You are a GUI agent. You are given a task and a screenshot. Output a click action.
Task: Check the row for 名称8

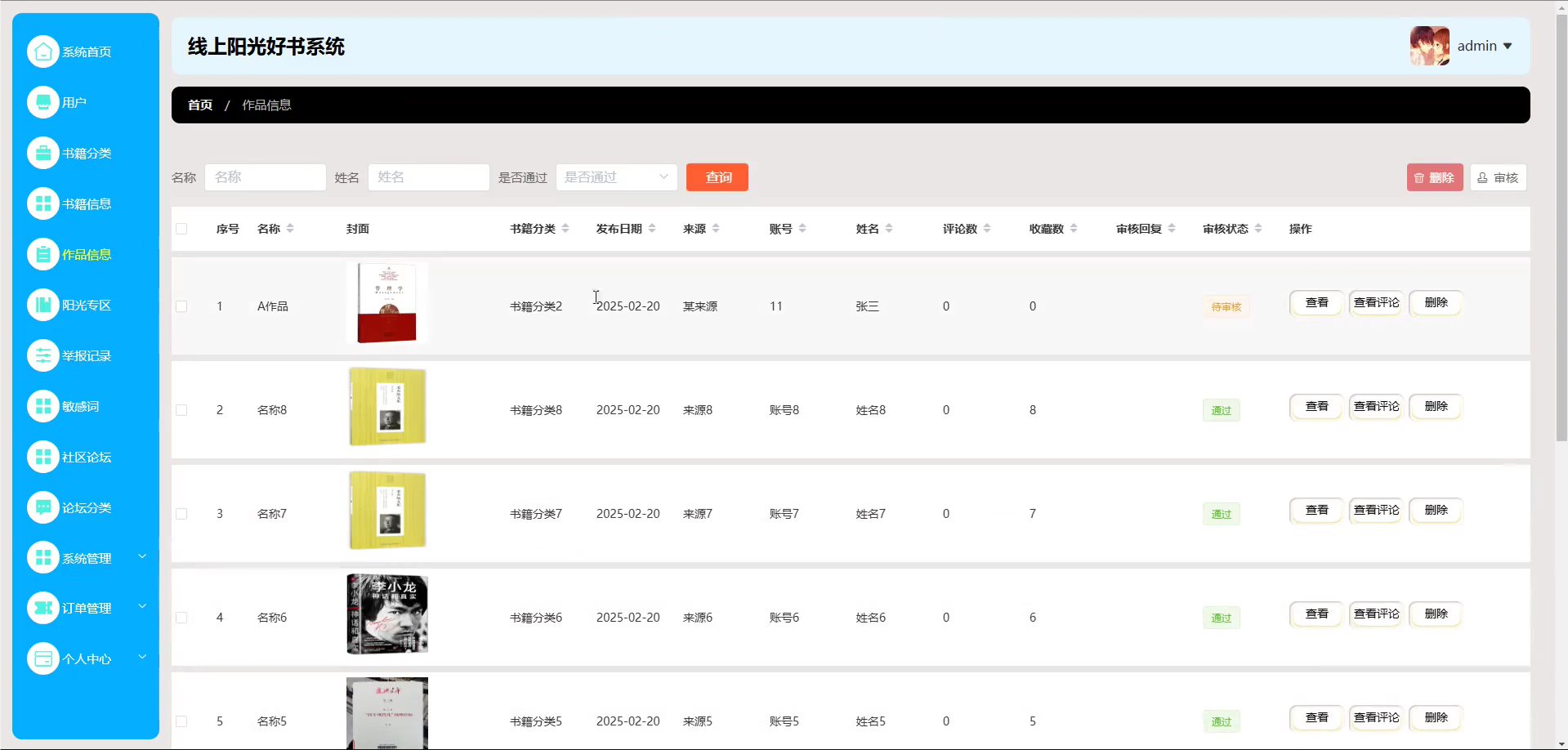pos(181,410)
